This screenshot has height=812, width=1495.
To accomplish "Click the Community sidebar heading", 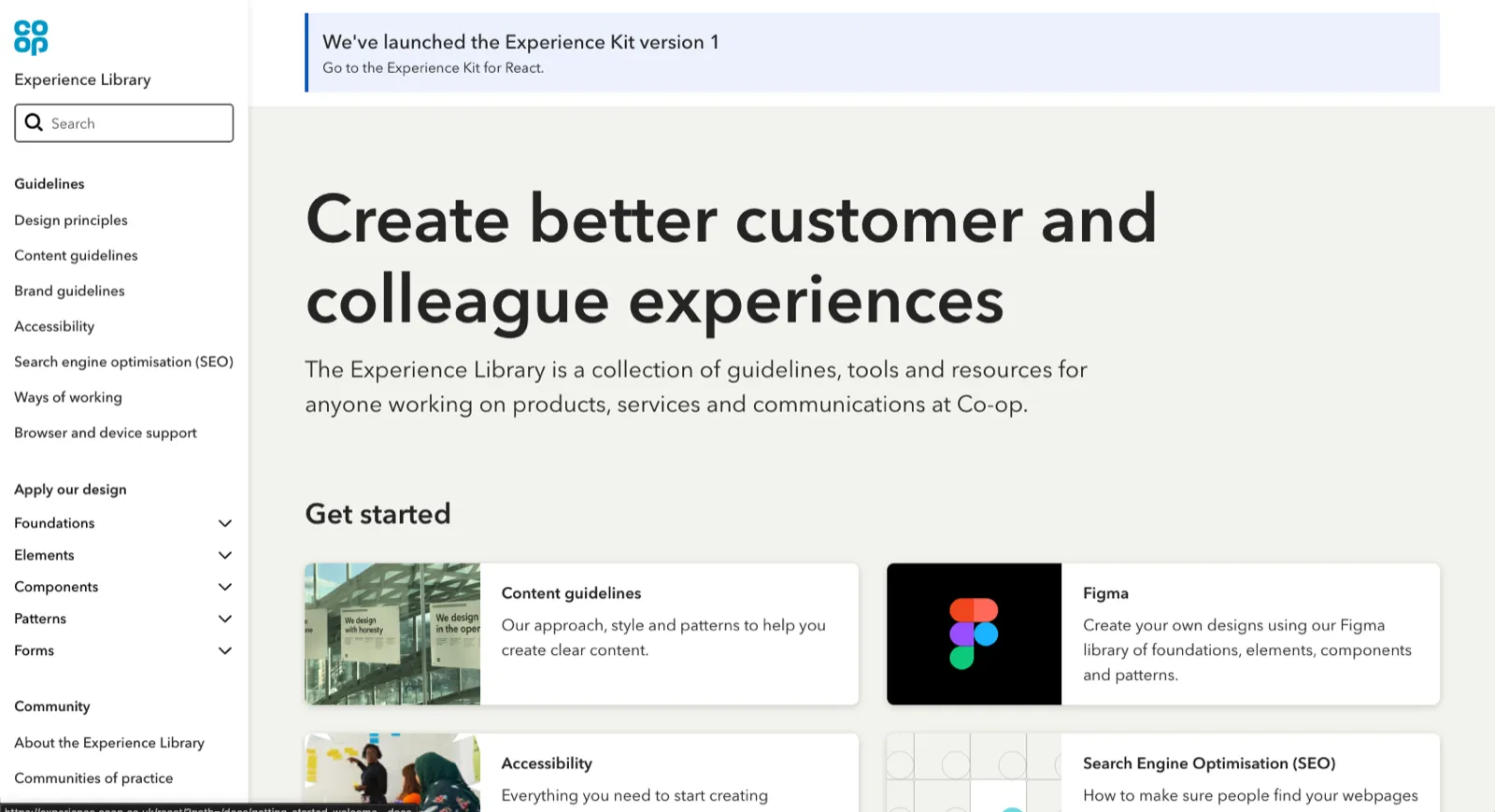I will pyautogui.click(x=52, y=706).
